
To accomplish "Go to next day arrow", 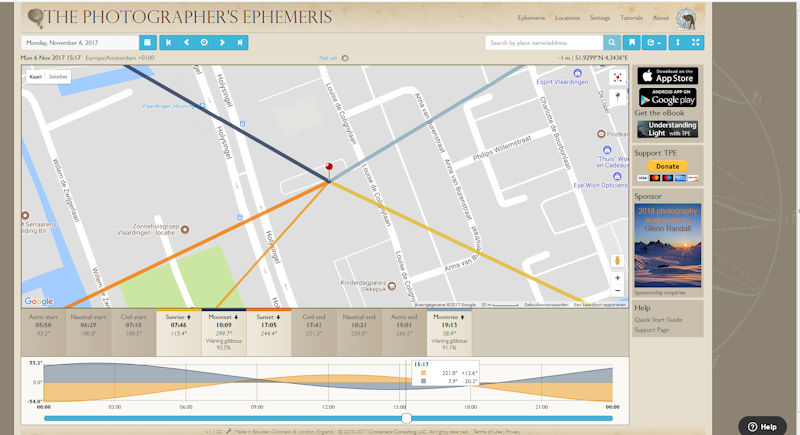I will click(222, 42).
